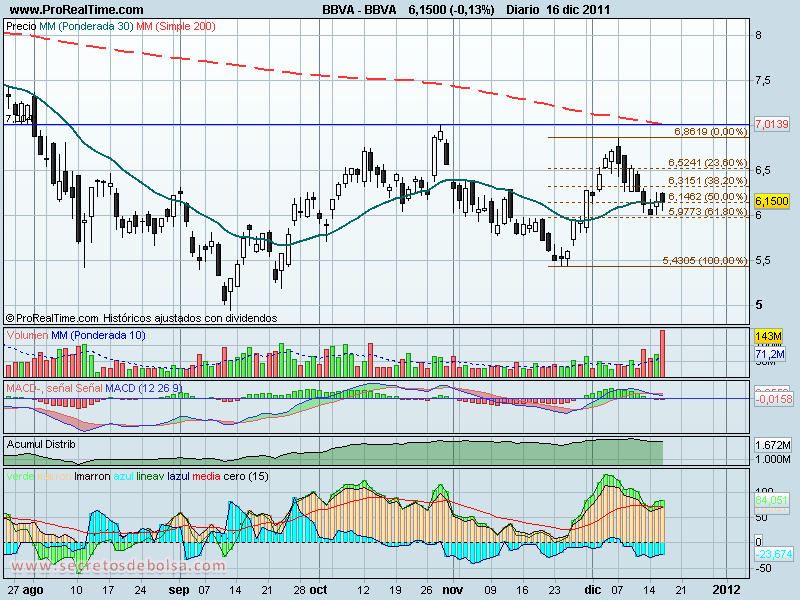Image resolution: width=800 pixels, height=600 pixels.
Task: Click the dic month label on time axis
Action: point(593,590)
